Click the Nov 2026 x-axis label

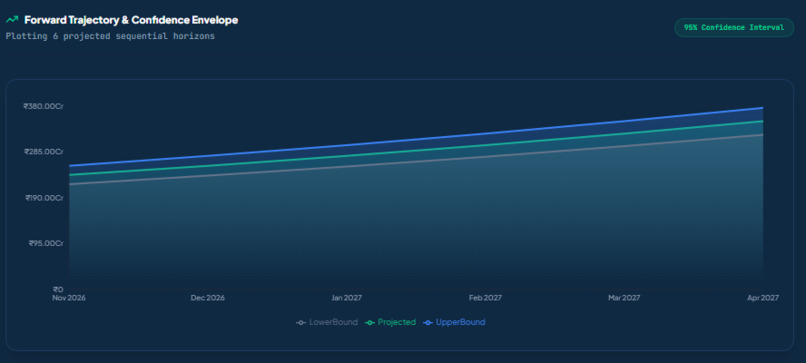coord(69,298)
